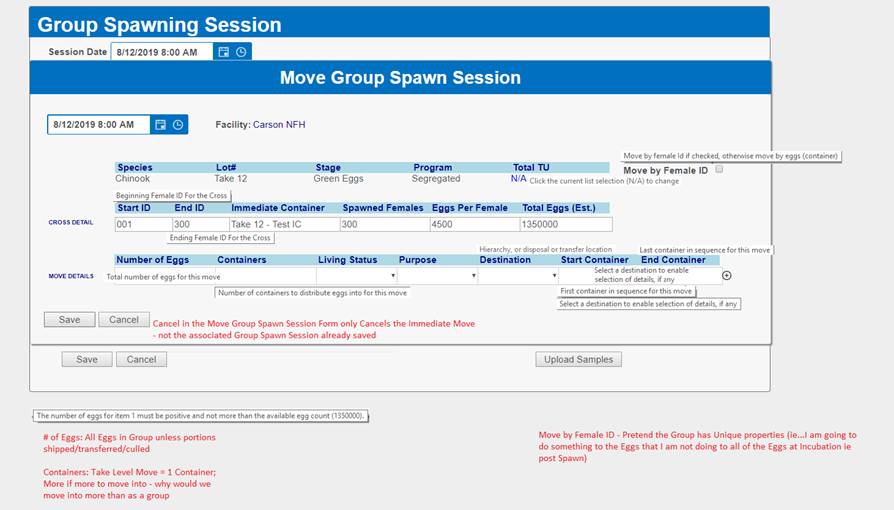This screenshot has height=510, width=894.
Task: Expand the Purpose dropdown
Action: click(x=437, y=275)
